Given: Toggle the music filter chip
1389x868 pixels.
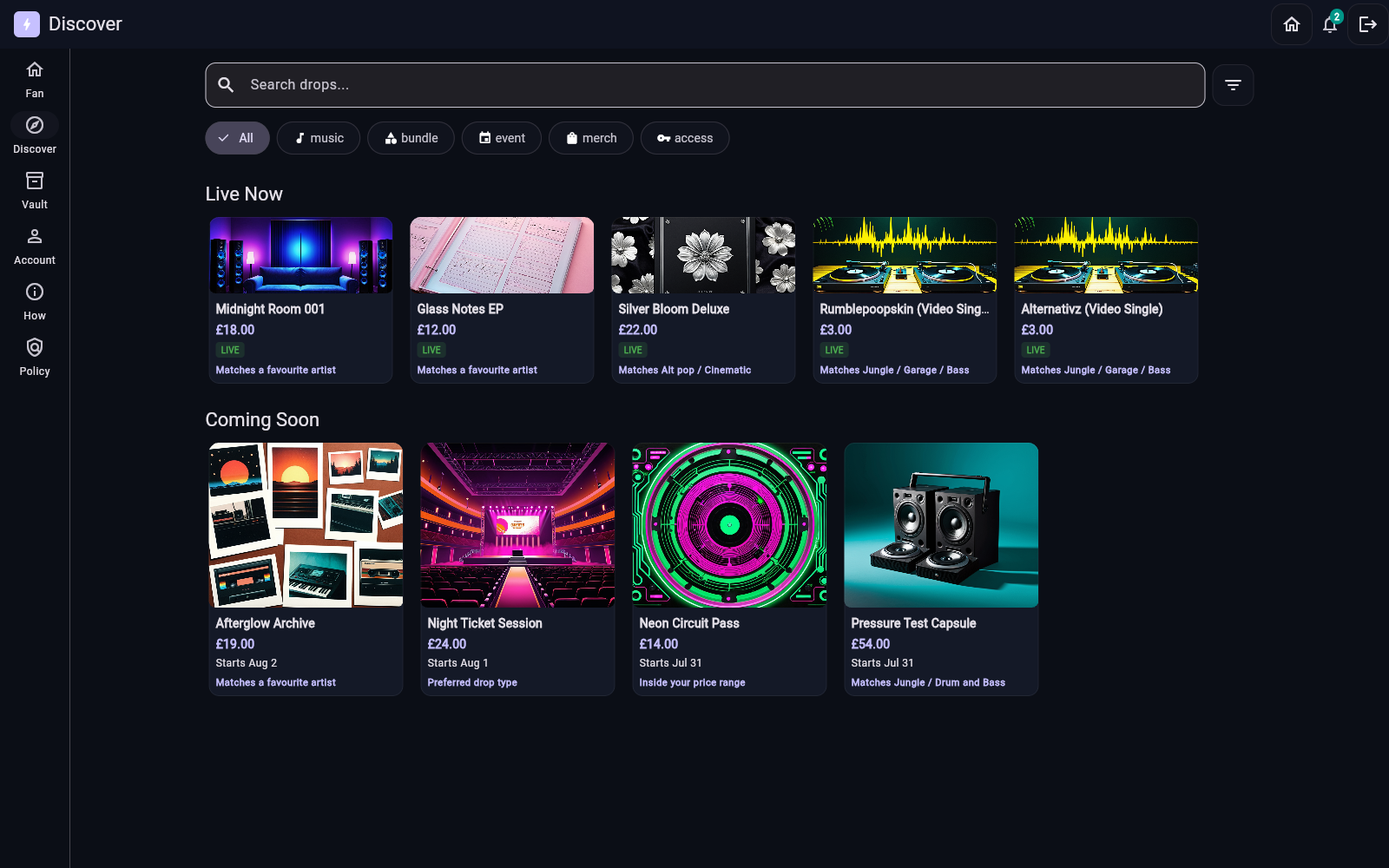Looking at the screenshot, I should coord(319,138).
